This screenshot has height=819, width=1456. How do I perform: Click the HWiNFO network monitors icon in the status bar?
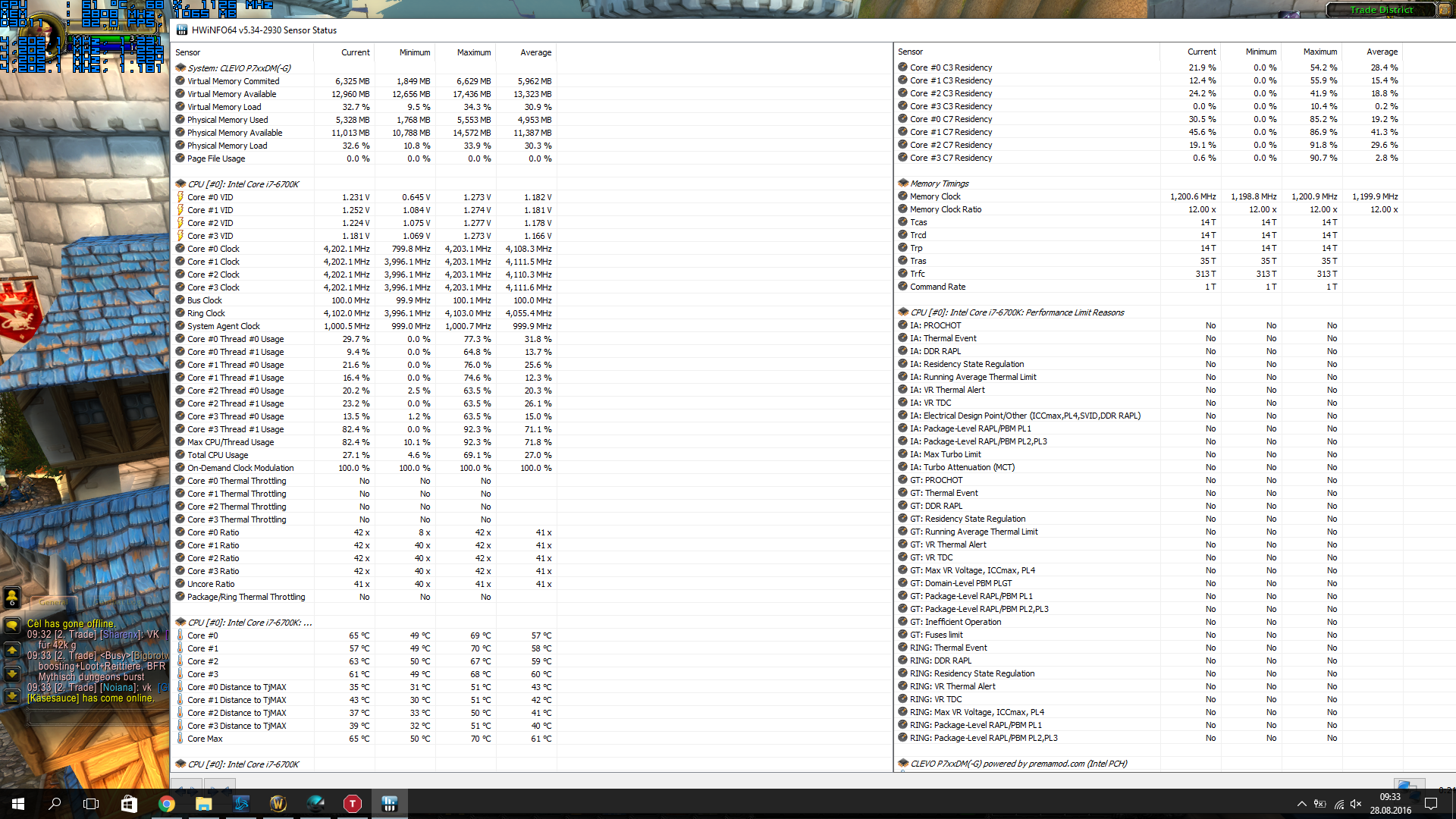pyautogui.click(x=1409, y=783)
